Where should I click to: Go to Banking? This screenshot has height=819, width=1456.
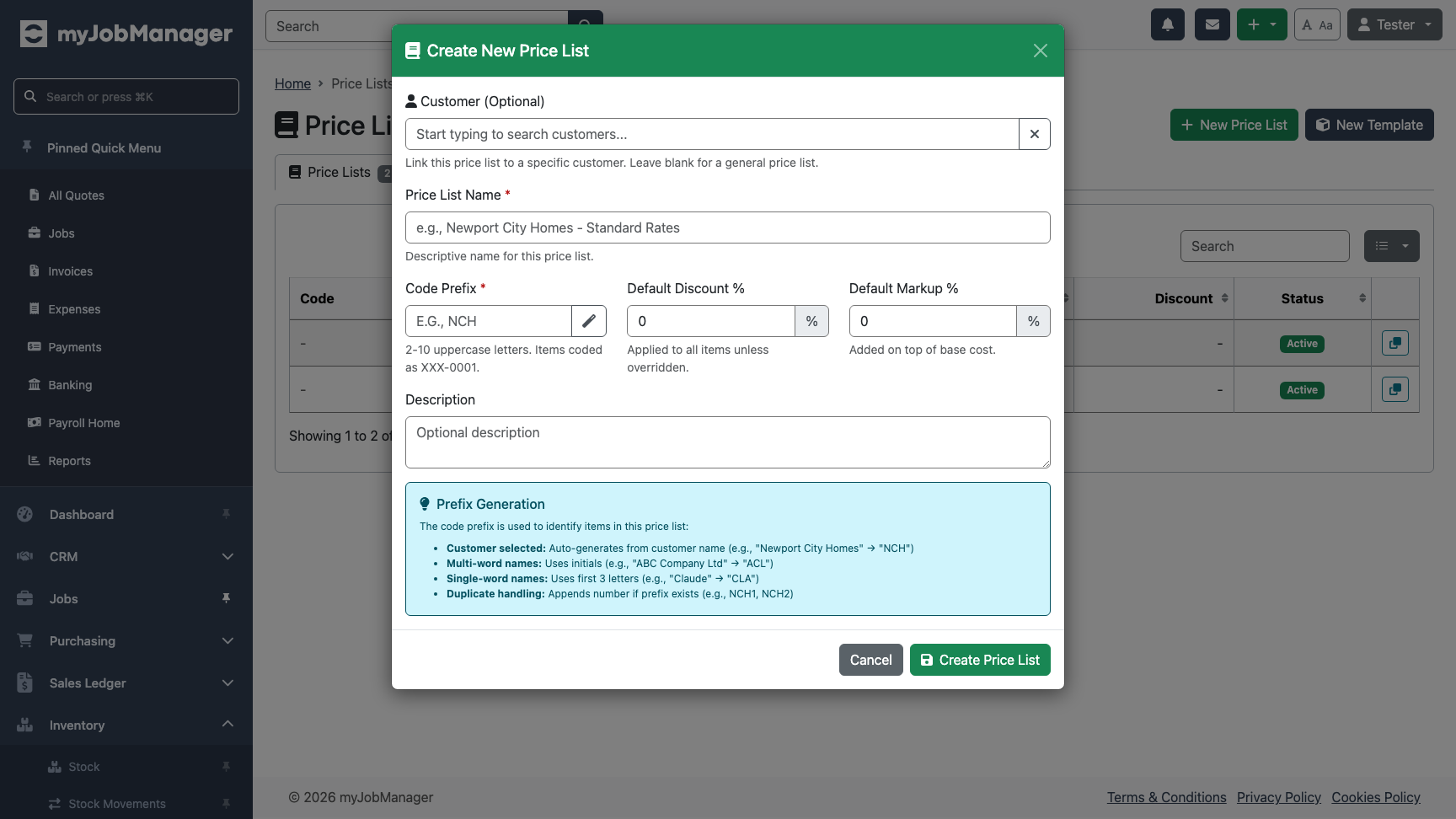pyautogui.click(x=70, y=385)
